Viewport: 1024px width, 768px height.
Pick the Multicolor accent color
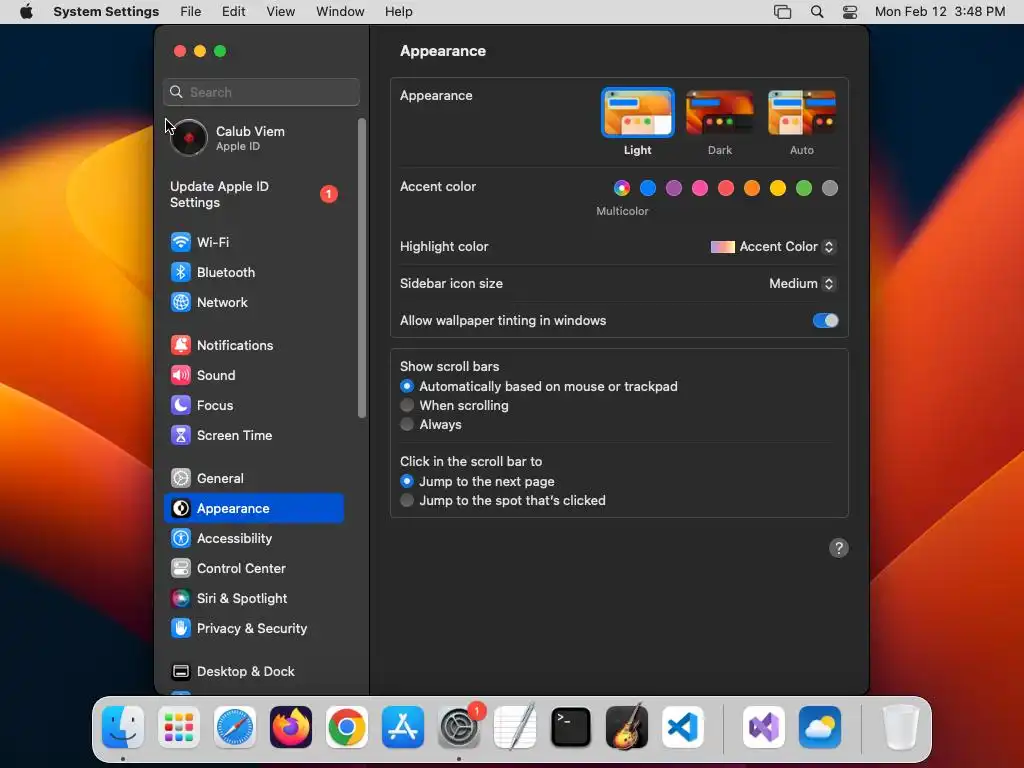[x=622, y=189]
